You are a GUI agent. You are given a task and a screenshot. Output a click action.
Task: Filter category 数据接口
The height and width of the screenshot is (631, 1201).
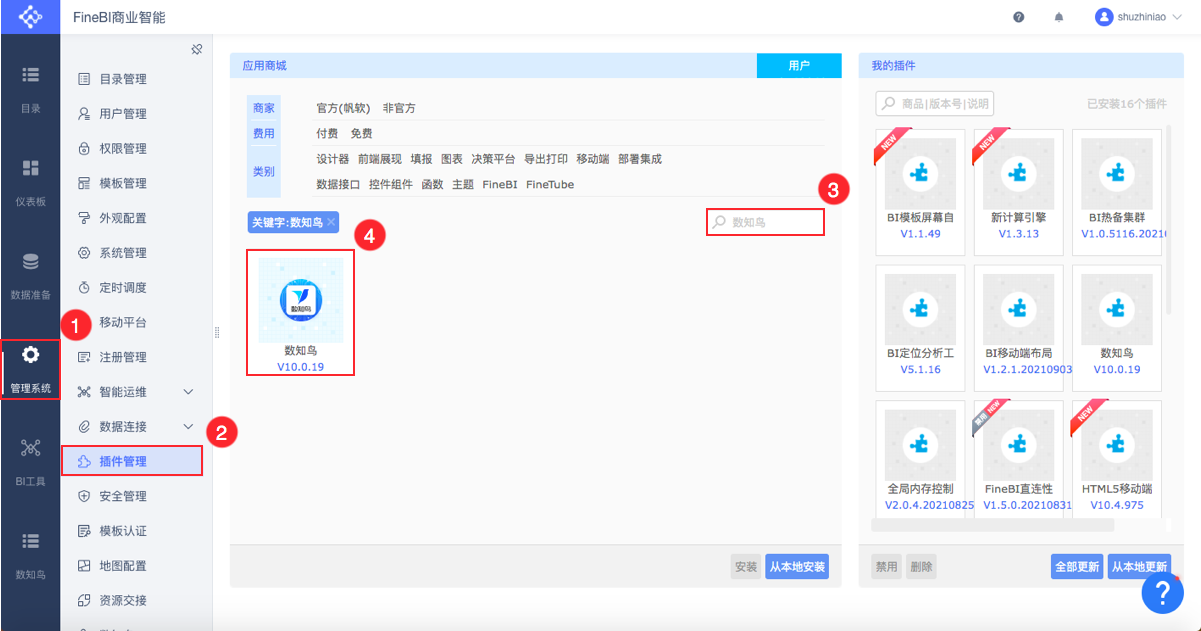(x=338, y=185)
